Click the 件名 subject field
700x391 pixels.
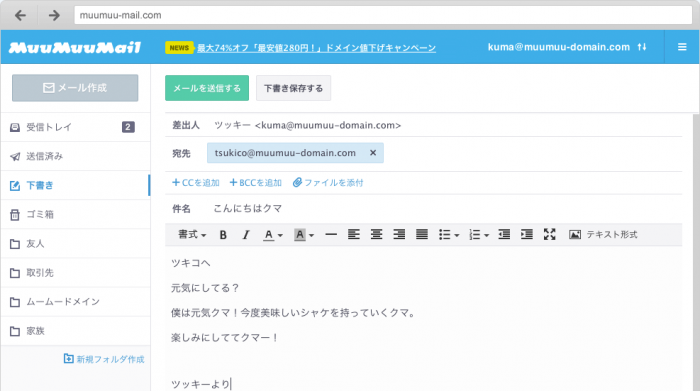[423, 208]
